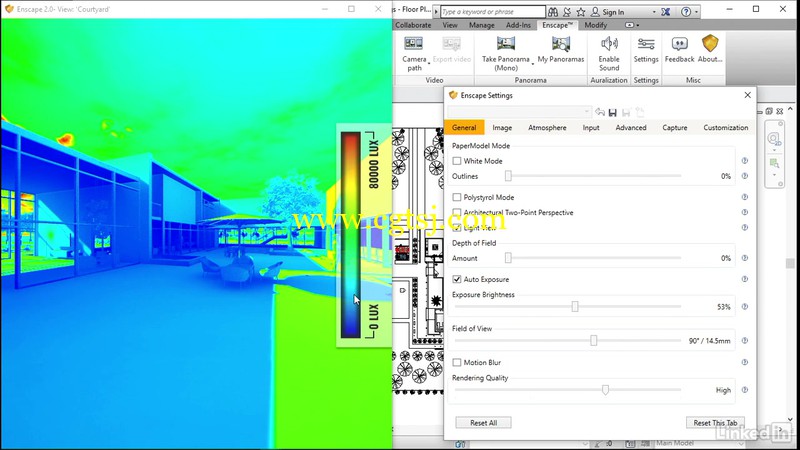The height and width of the screenshot is (450, 800).
Task: Click the undo arrow in Enscape Settings
Action: pos(600,112)
